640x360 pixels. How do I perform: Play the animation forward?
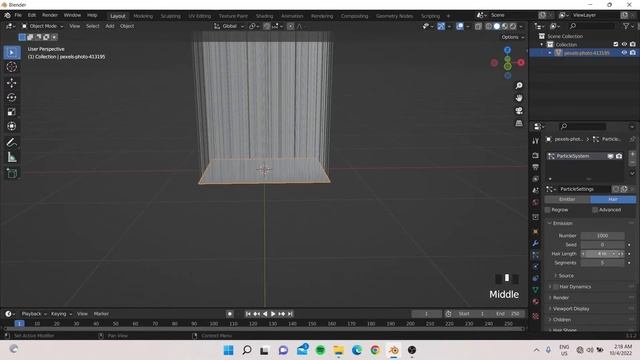coord(273,314)
